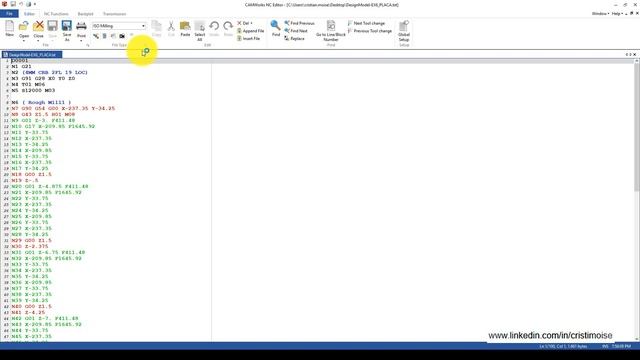Expand the Close button dropdown arrow
Viewport: 640px width, 360px height.
pos(38,41)
